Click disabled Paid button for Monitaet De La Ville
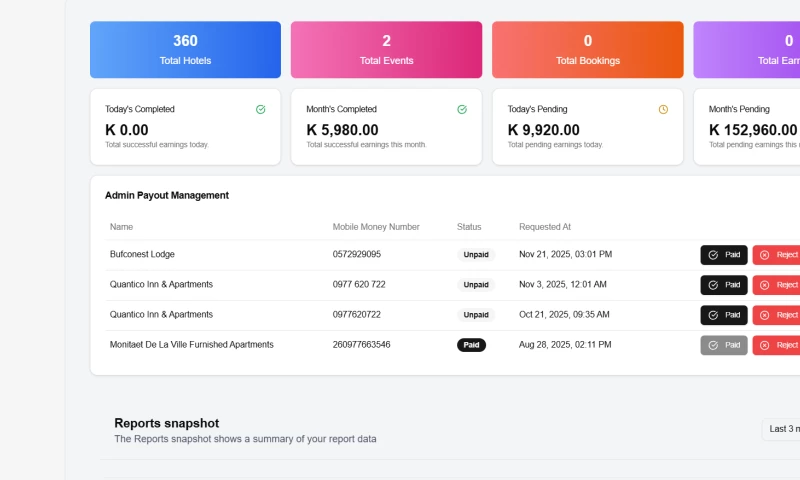The image size is (800, 480). [723, 345]
